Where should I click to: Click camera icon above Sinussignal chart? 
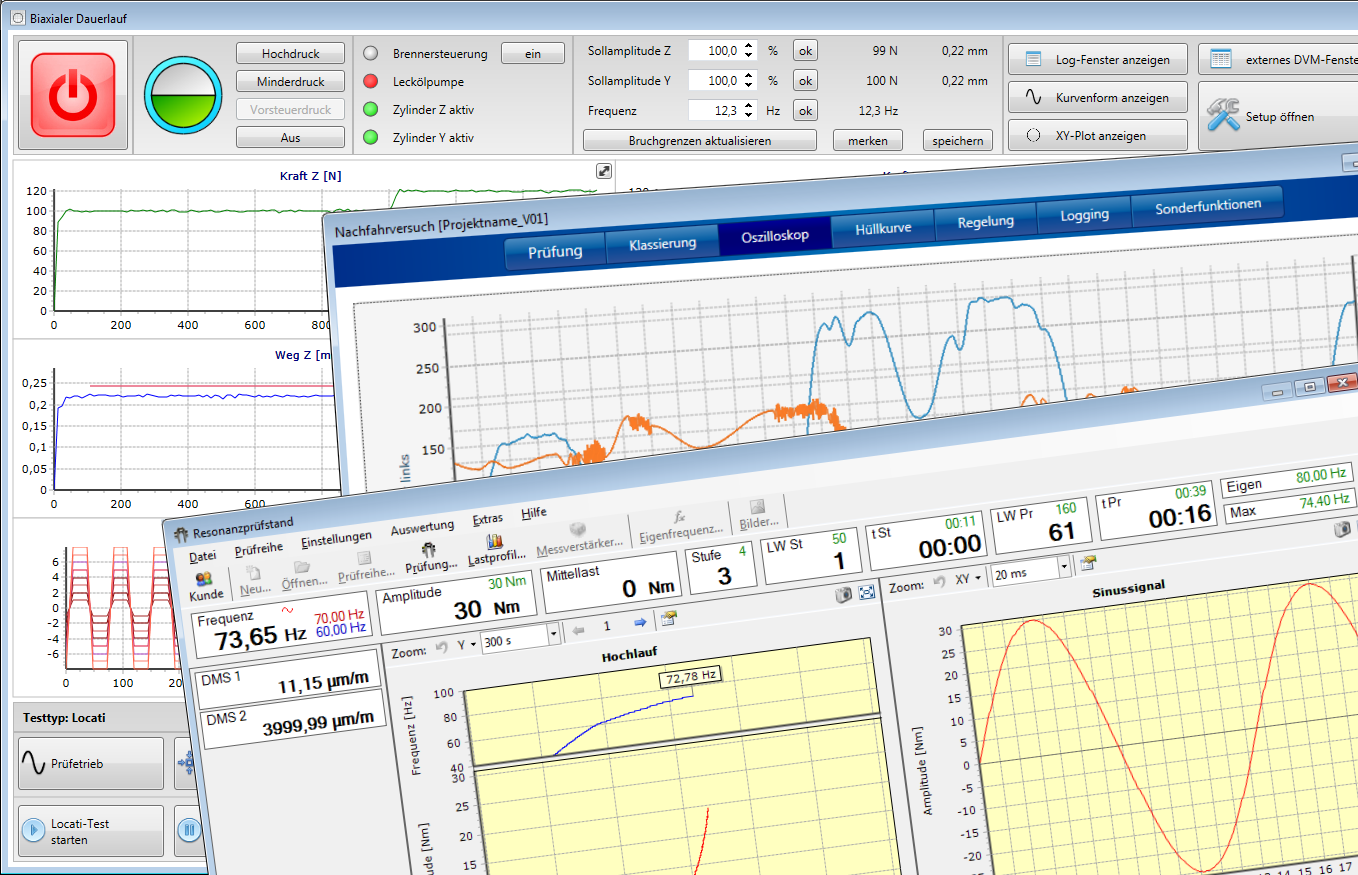(x=1343, y=530)
